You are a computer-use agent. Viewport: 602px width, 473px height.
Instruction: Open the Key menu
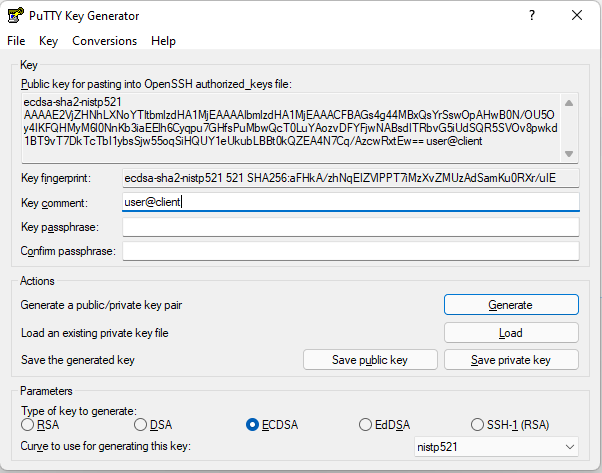(48, 41)
